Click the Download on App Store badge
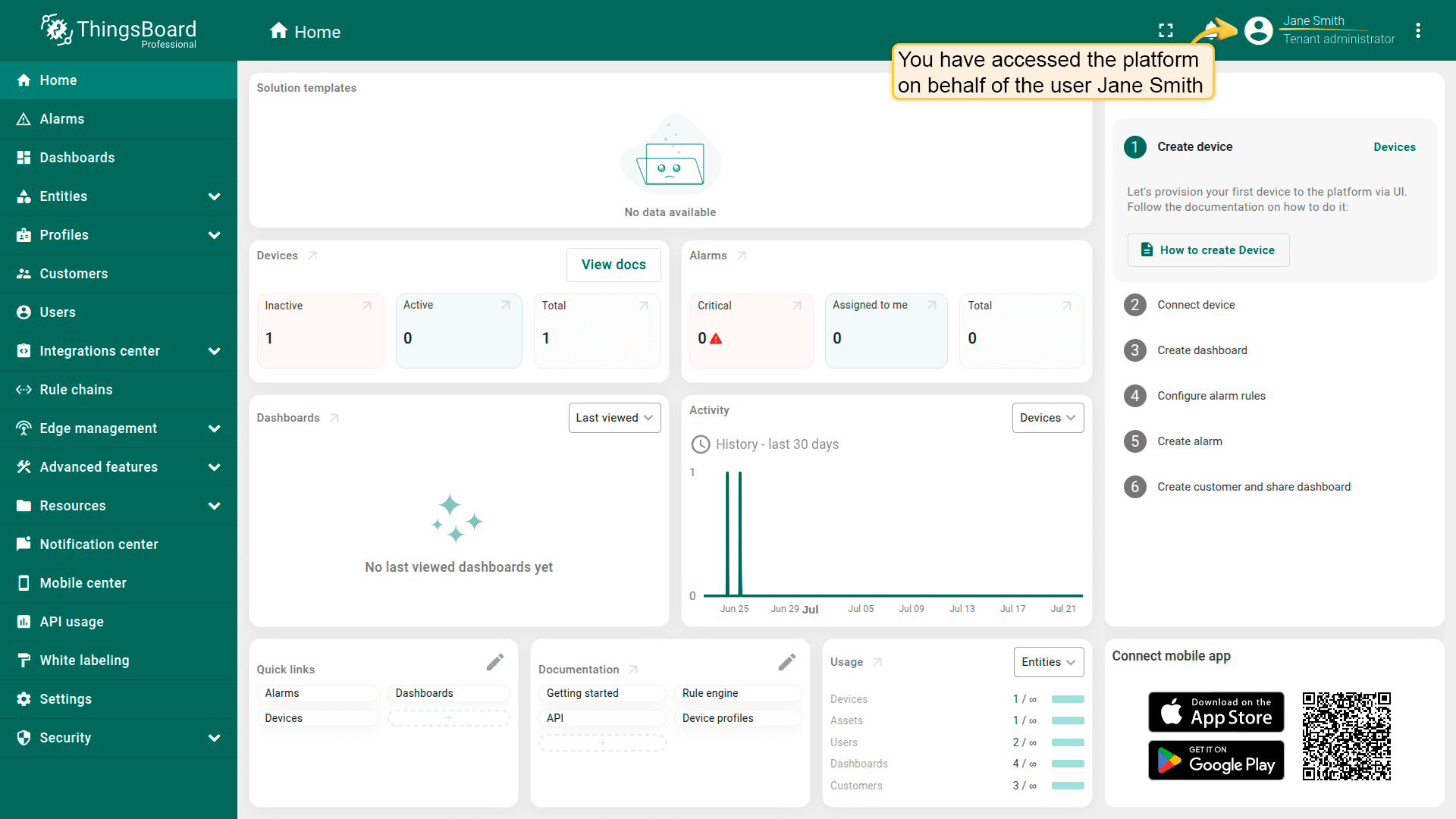 coord(1216,711)
